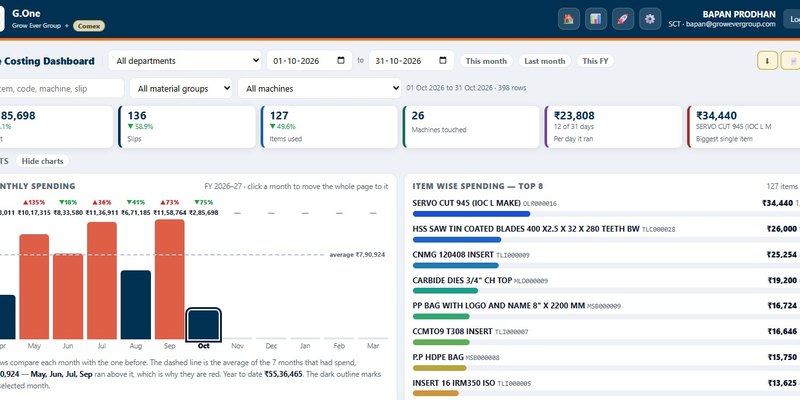The width and height of the screenshot is (800, 400).
Task: Click PP BAG WITH LOGO AND NAME row
Action: [606, 311]
